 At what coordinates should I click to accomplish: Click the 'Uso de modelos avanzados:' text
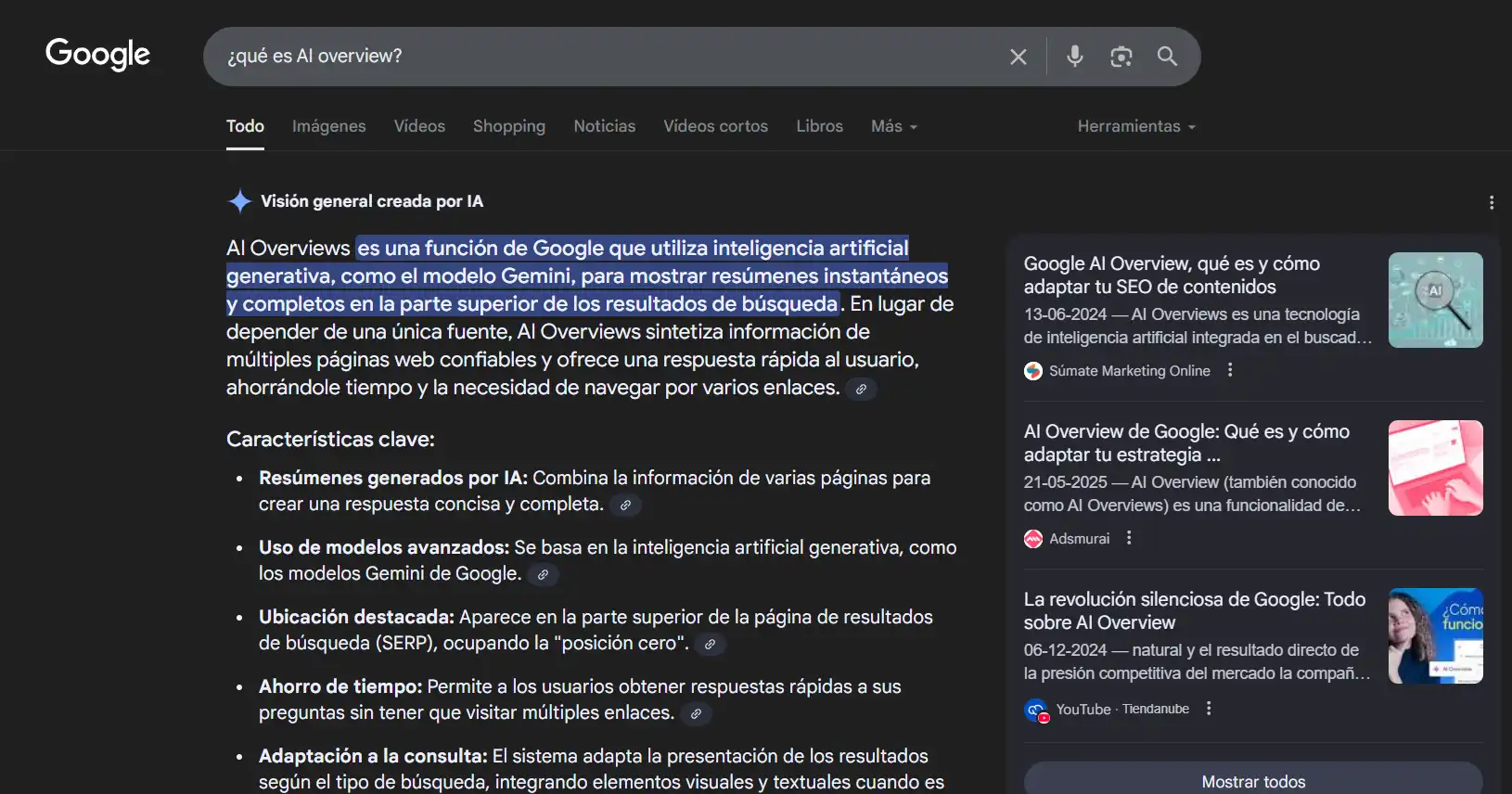pyautogui.click(x=384, y=548)
